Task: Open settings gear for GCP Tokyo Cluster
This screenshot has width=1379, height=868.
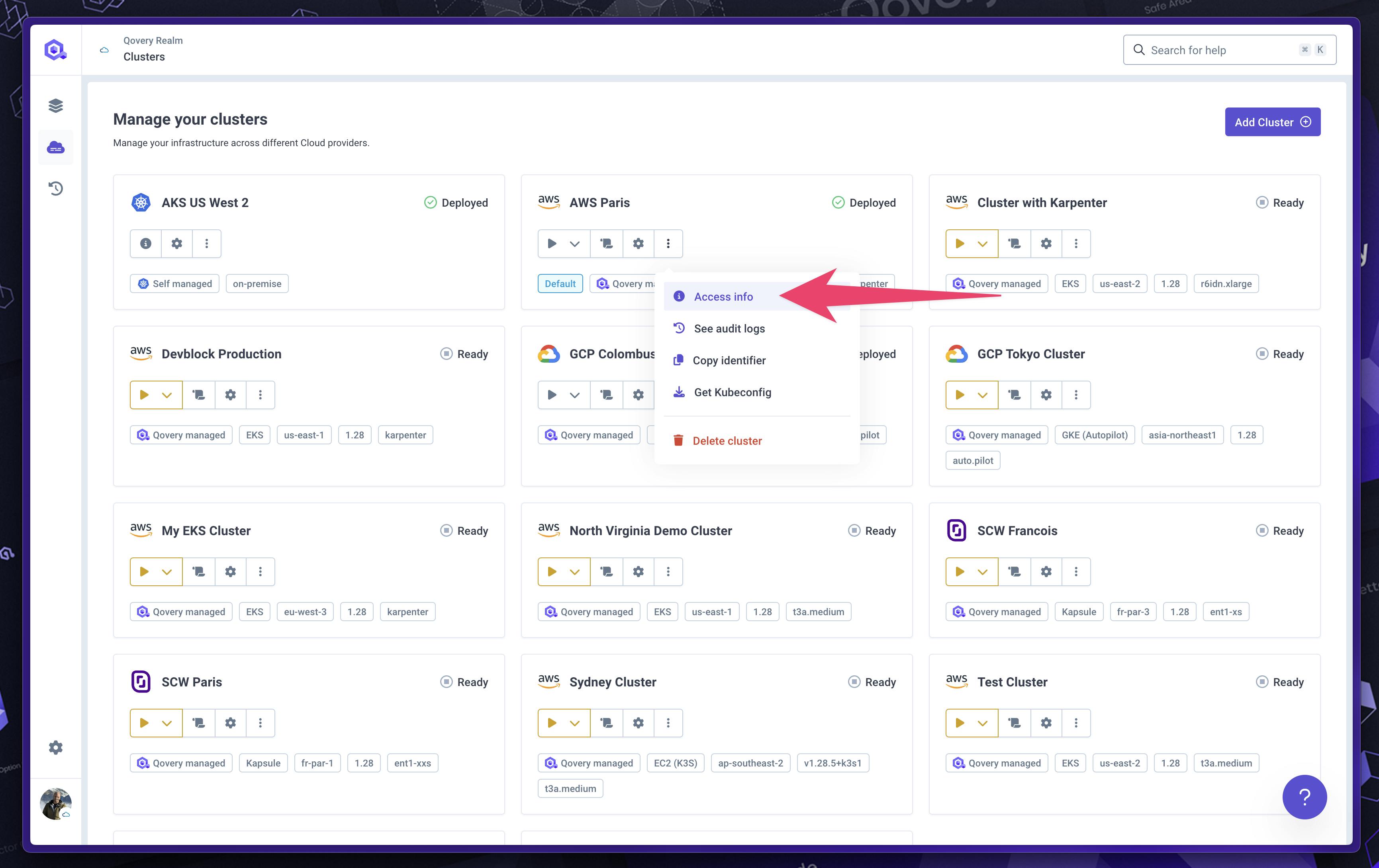Action: click(x=1046, y=395)
